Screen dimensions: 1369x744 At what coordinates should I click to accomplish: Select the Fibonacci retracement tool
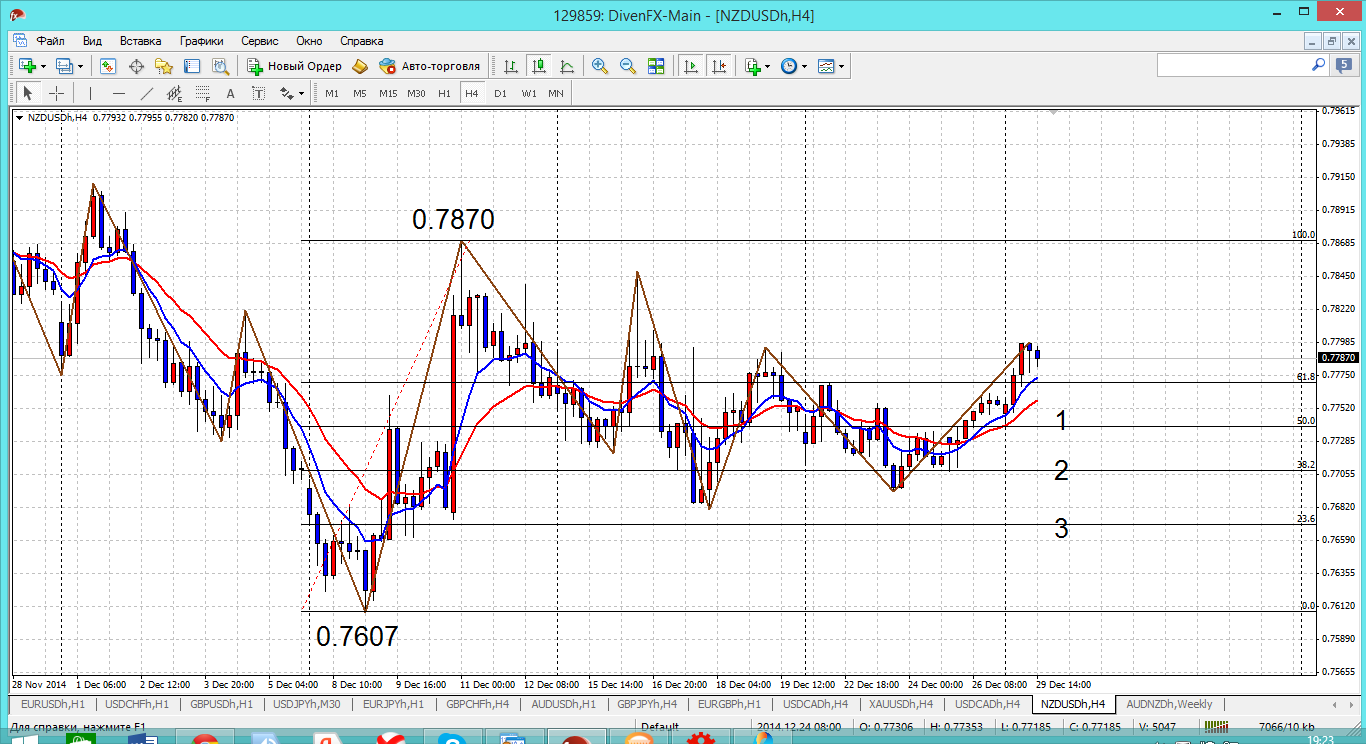pos(202,93)
